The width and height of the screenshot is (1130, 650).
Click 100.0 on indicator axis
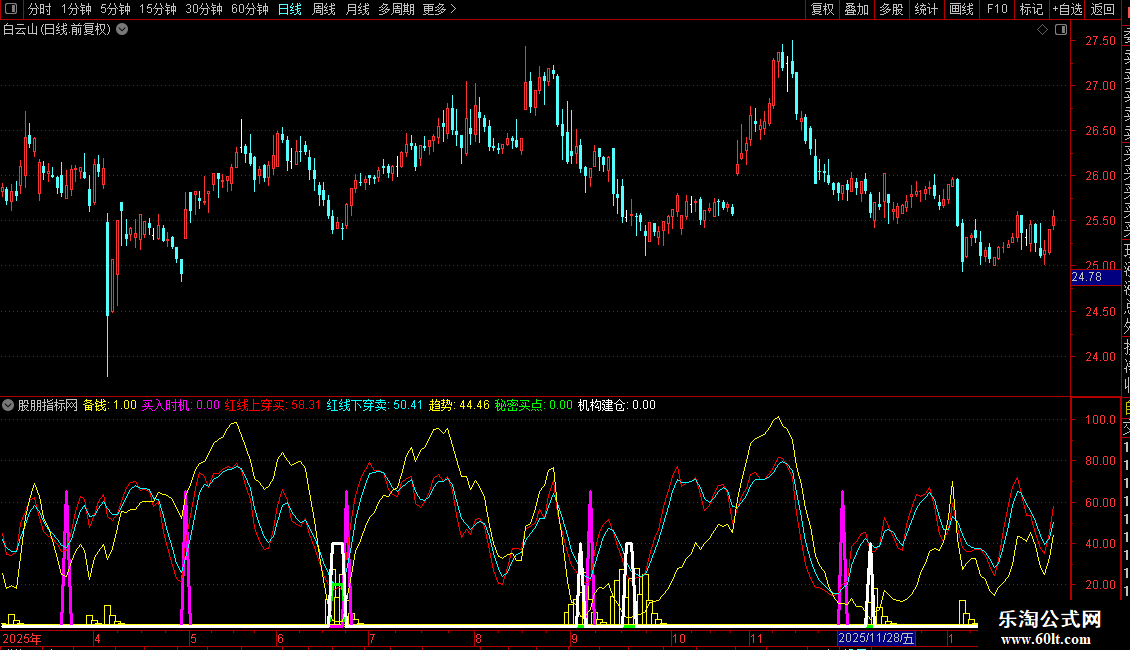1100,419
